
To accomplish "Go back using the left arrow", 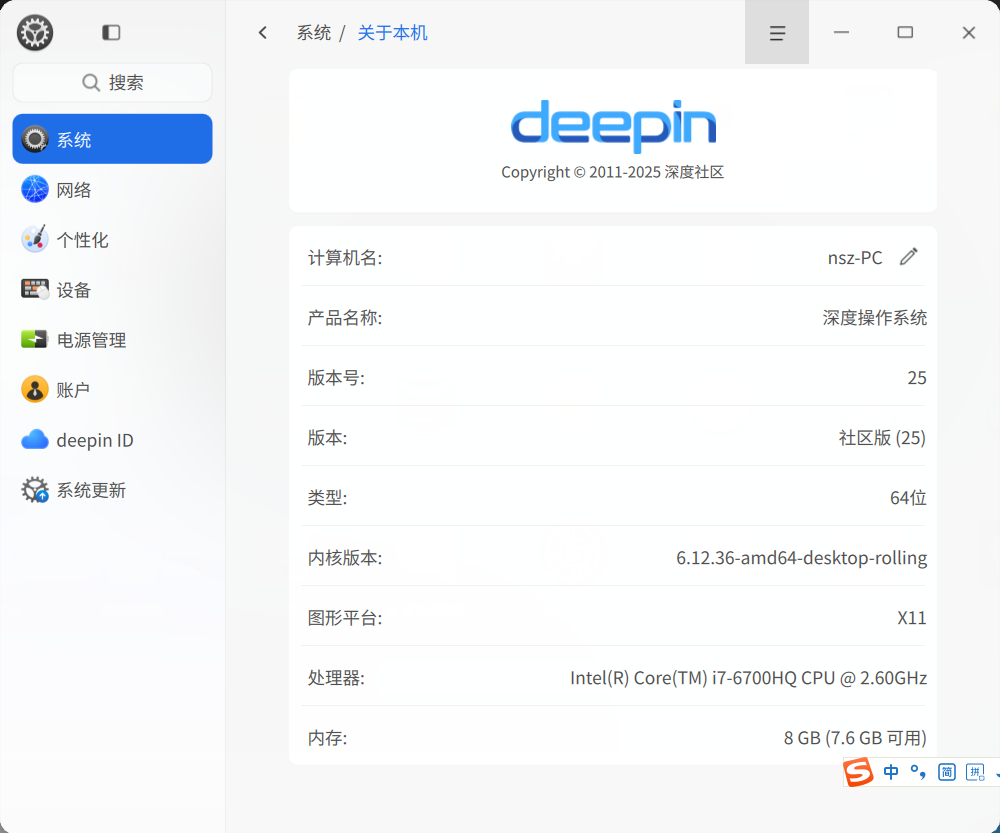I will pos(263,33).
